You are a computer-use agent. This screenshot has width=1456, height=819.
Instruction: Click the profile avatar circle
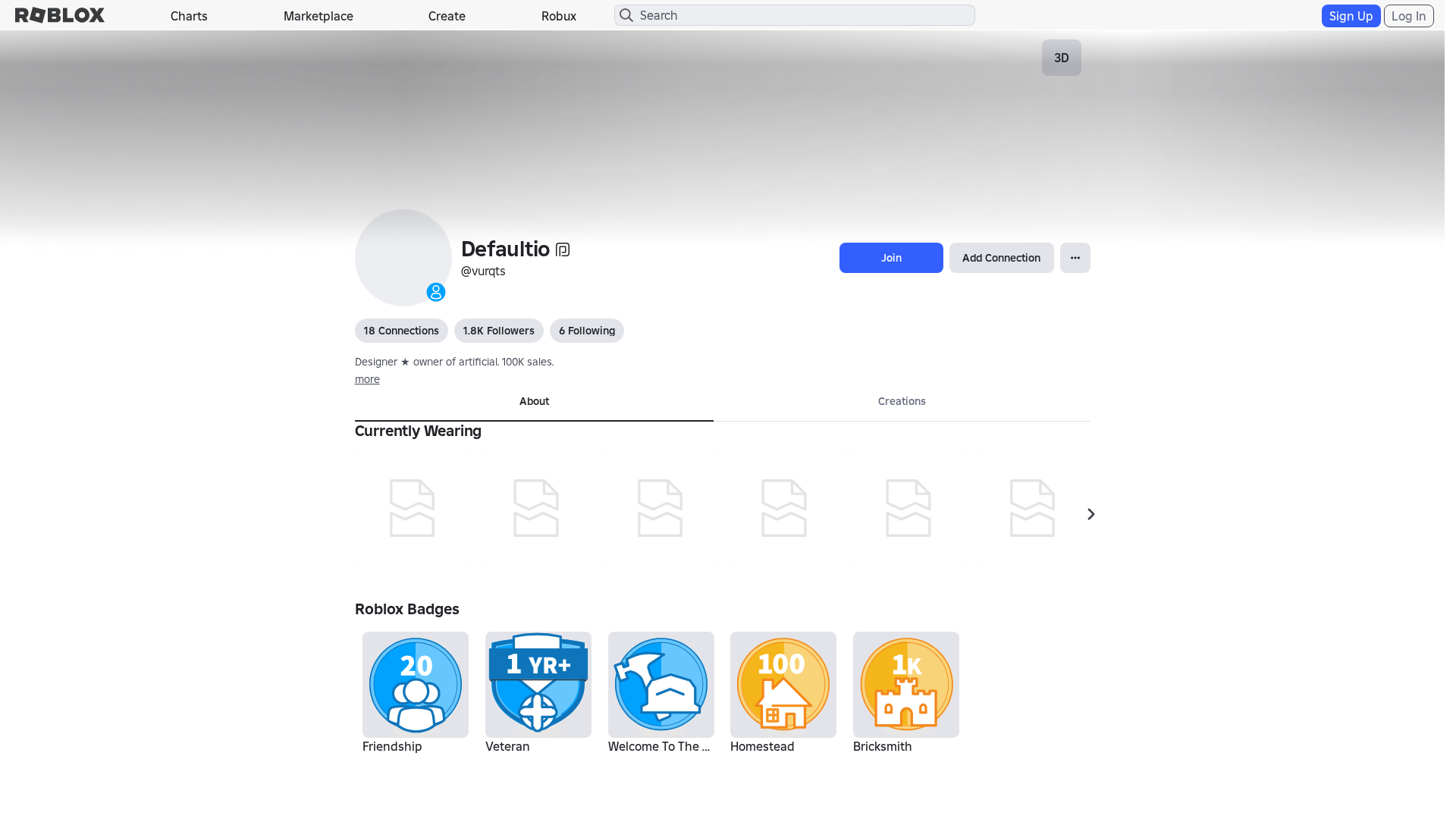[403, 258]
